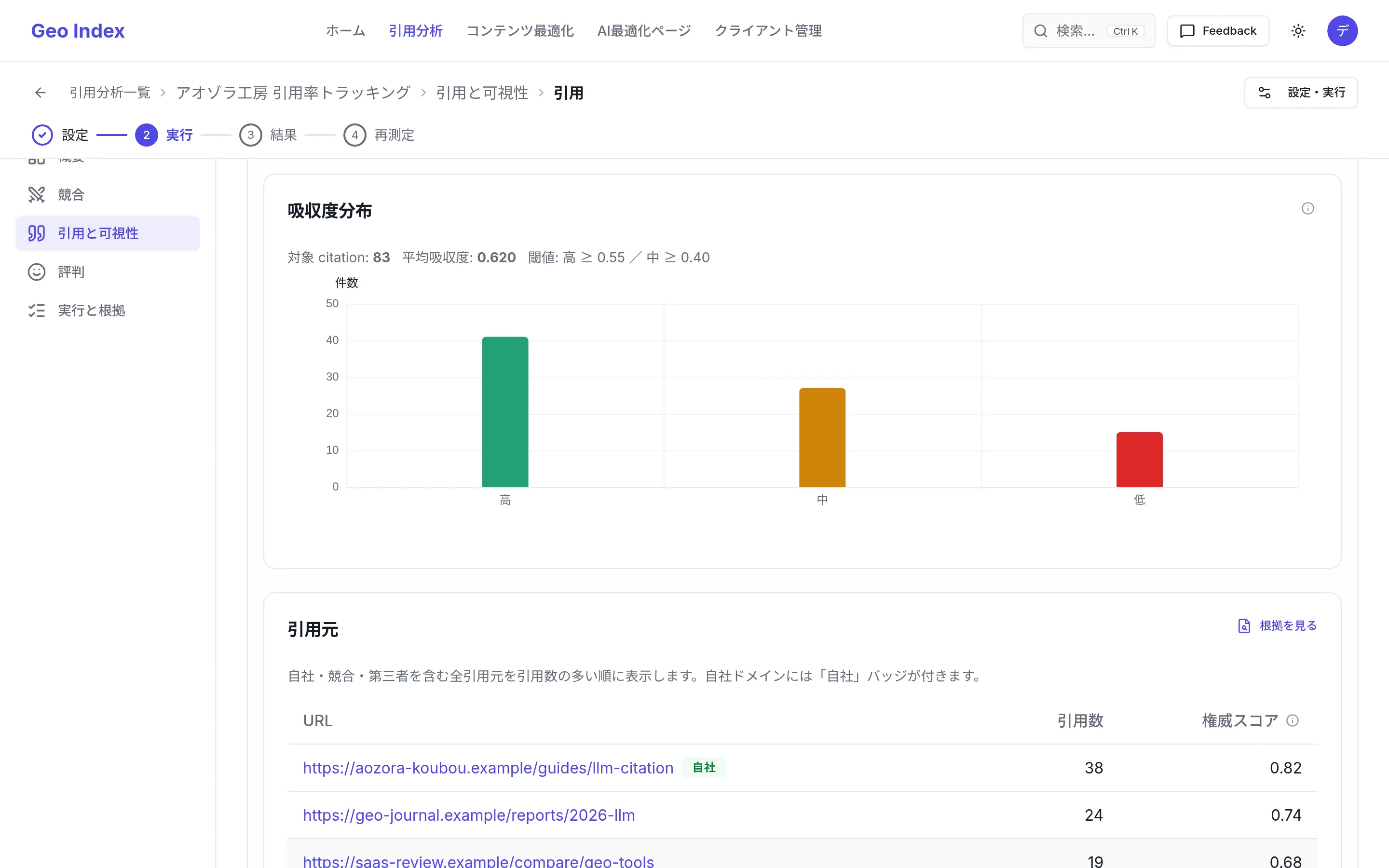1389x868 pixels.
Task: Open the saas-review.example compare link
Action: 478,861
